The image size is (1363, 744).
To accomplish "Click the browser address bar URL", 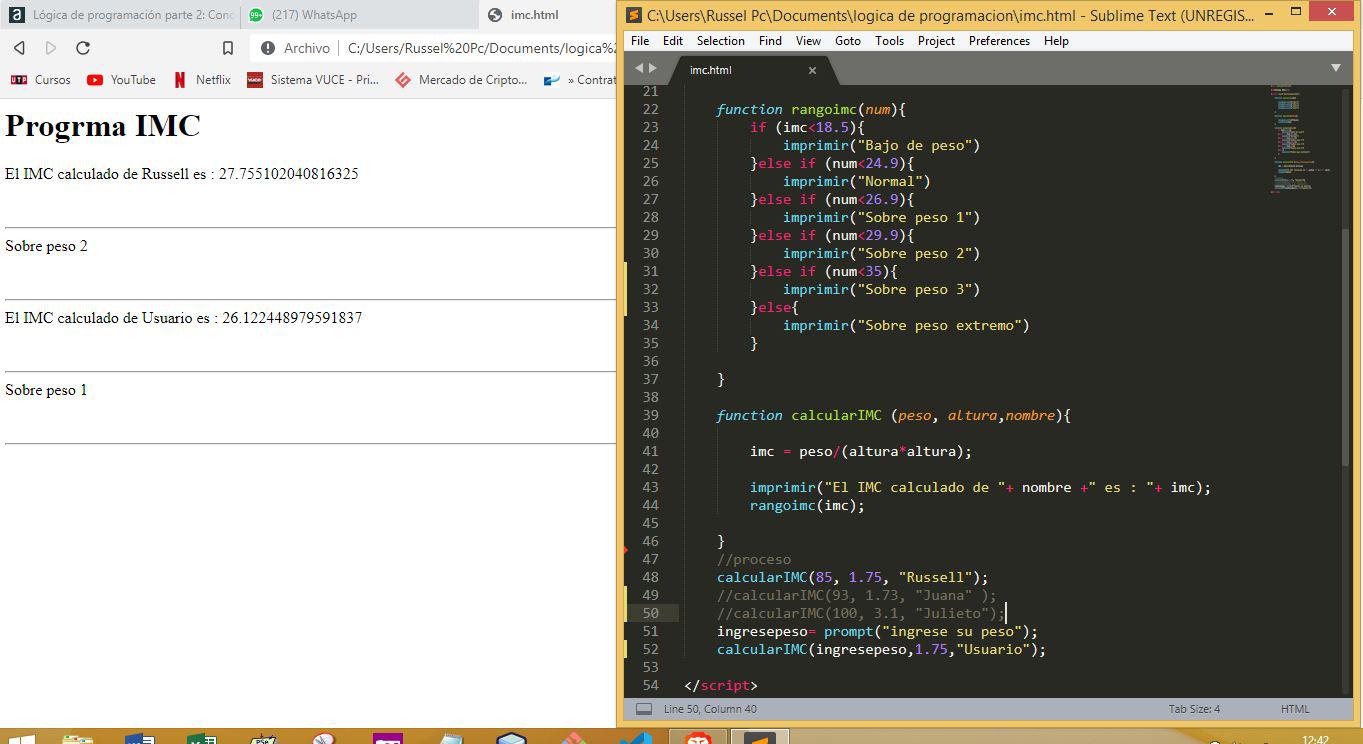I will pyautogui.click(x=481, y=48).
